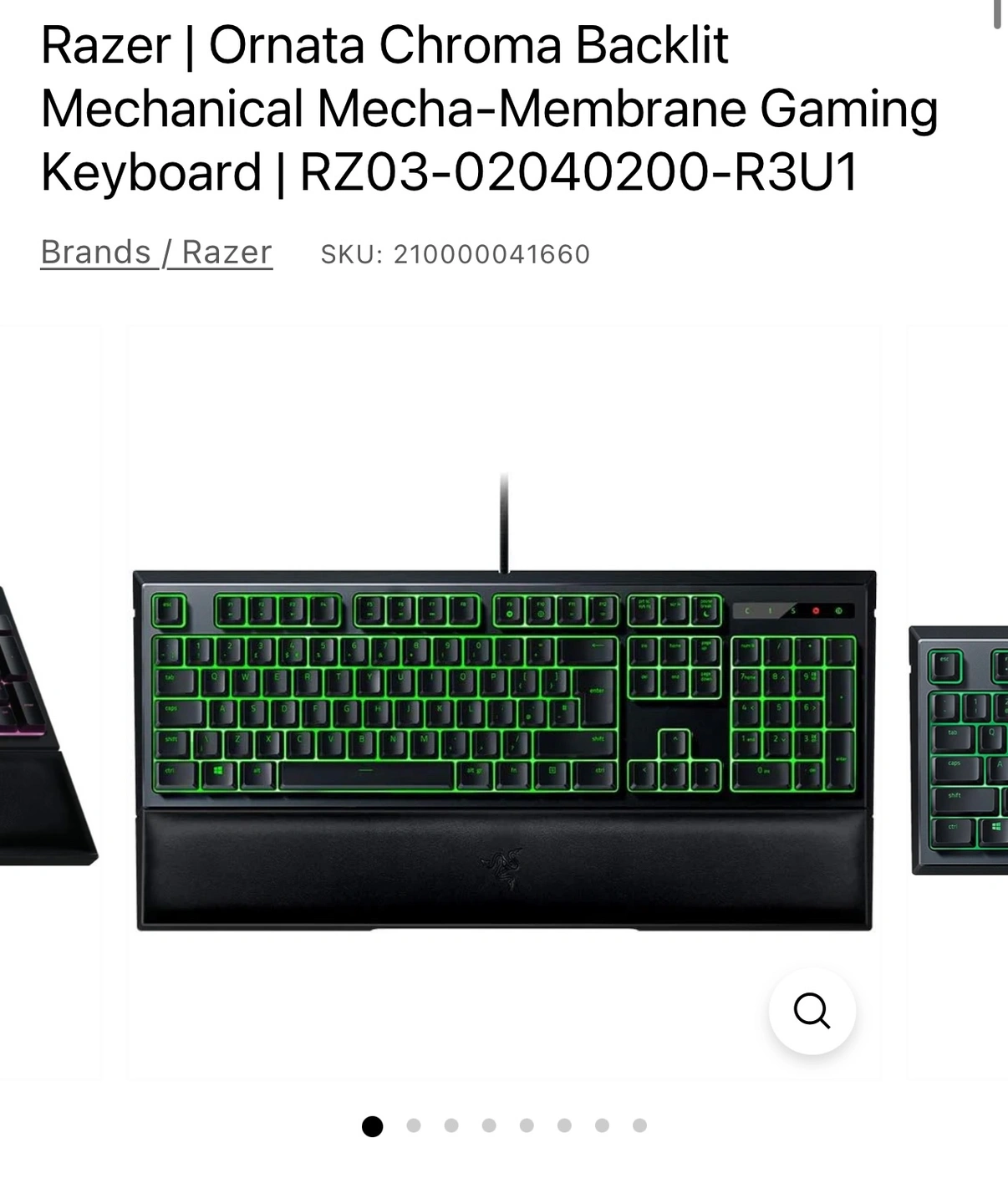Click the Razer Ornata product title
Viewport: 1008px width, 1204px height.
pyautogui.click(x=490, y=109)
